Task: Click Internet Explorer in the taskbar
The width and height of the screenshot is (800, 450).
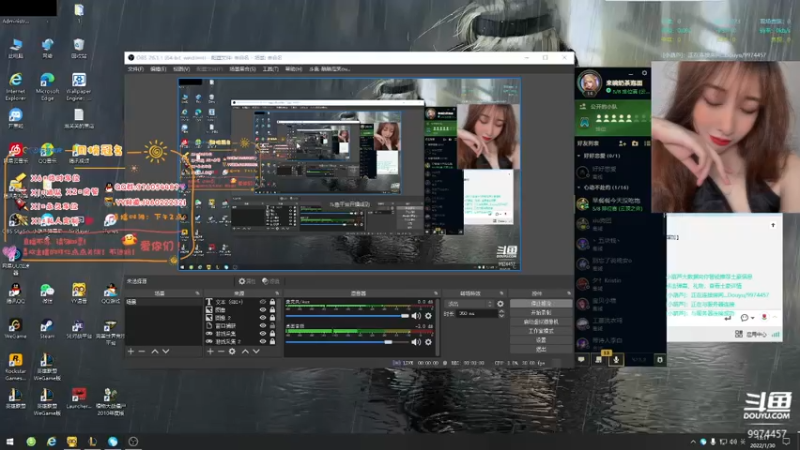Action: click(52, 441)
